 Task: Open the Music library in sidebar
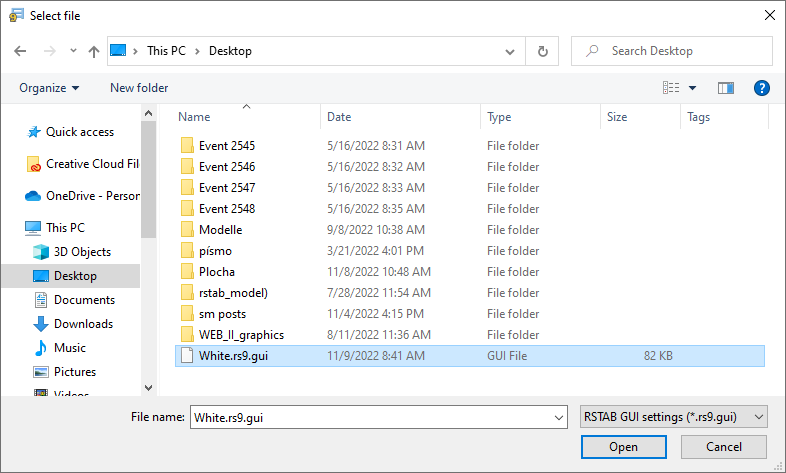tap(69, 348)
